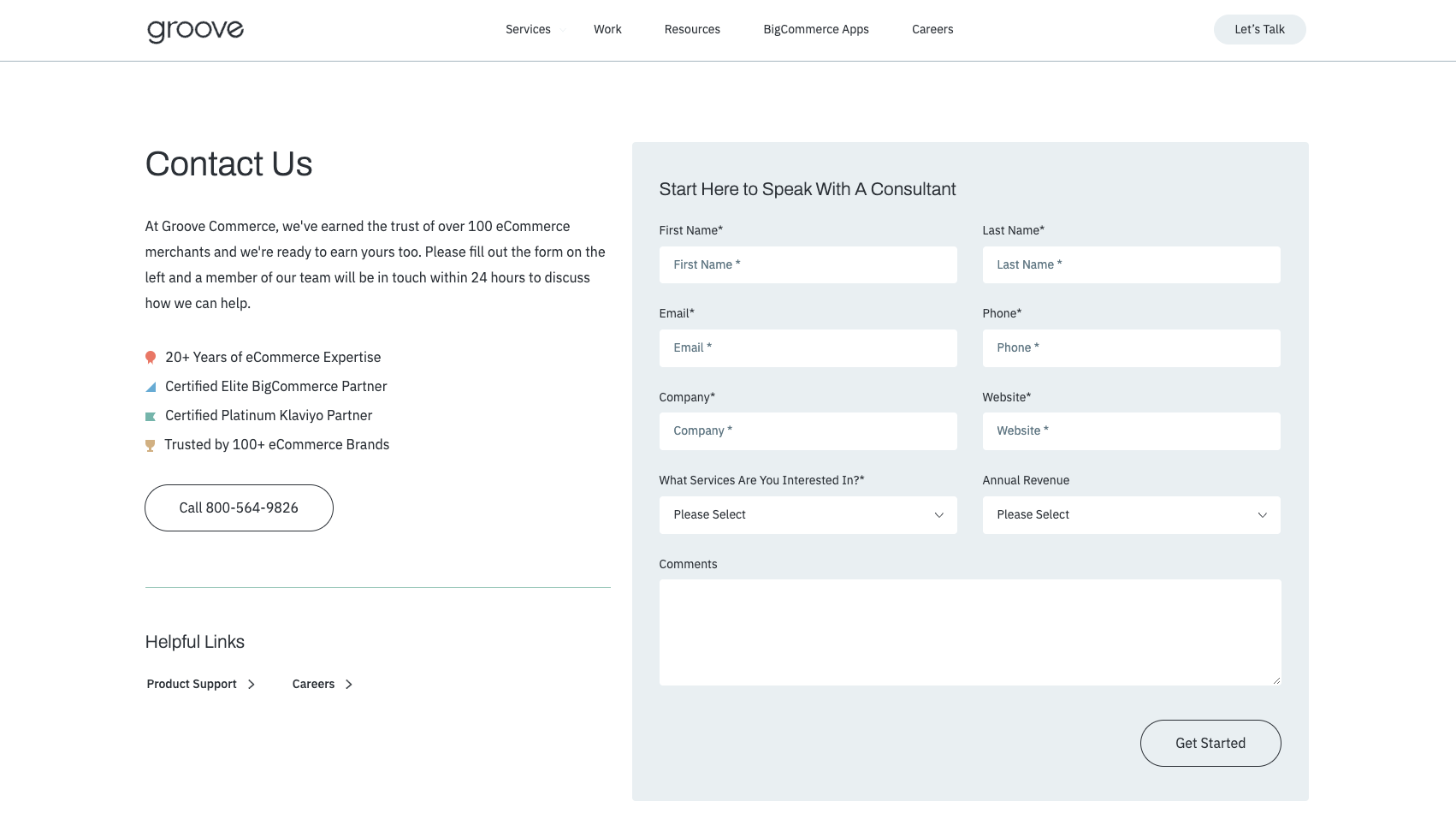Click the teal Klaviyo flag icon
This screenshot has width=1456, height=819.
[x=151, y=417]
